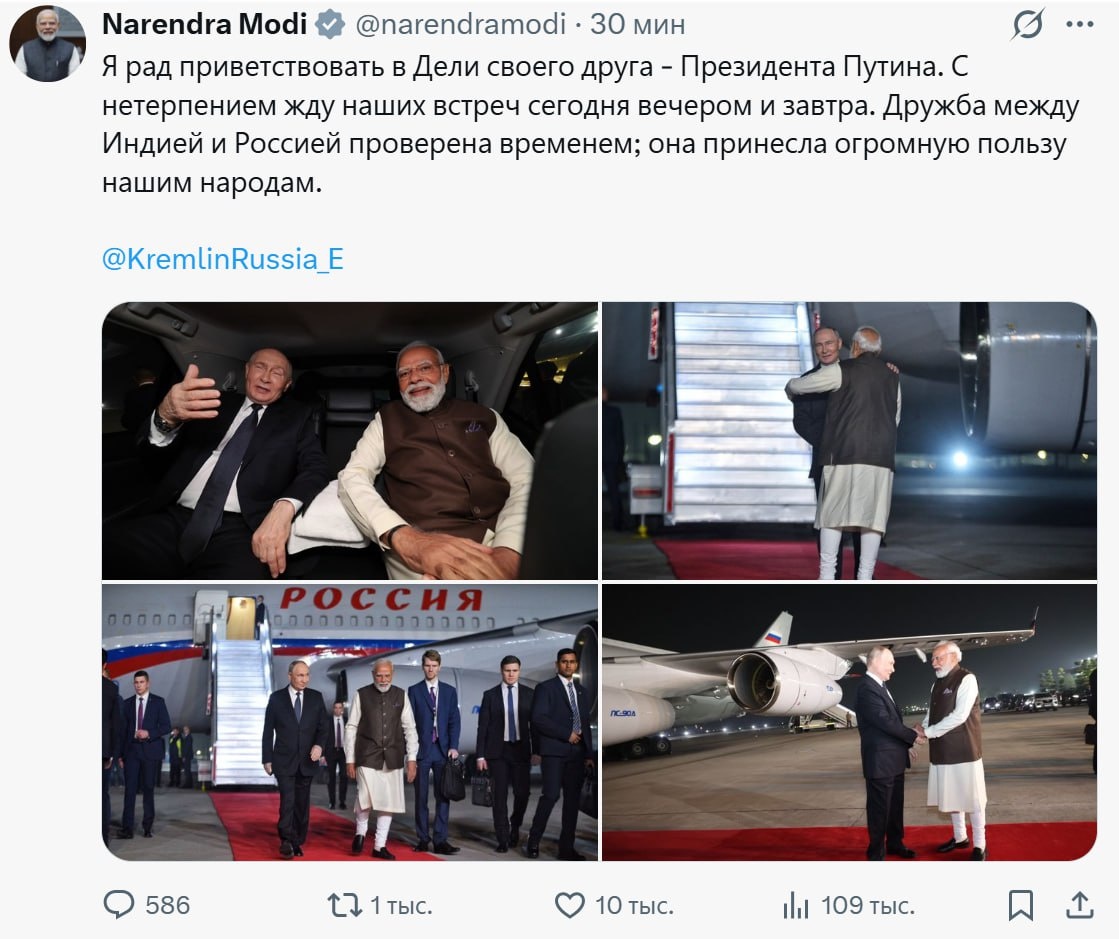Click the Narendra Modi display name
Screen dimensions: 1119x939
[205, 24]
